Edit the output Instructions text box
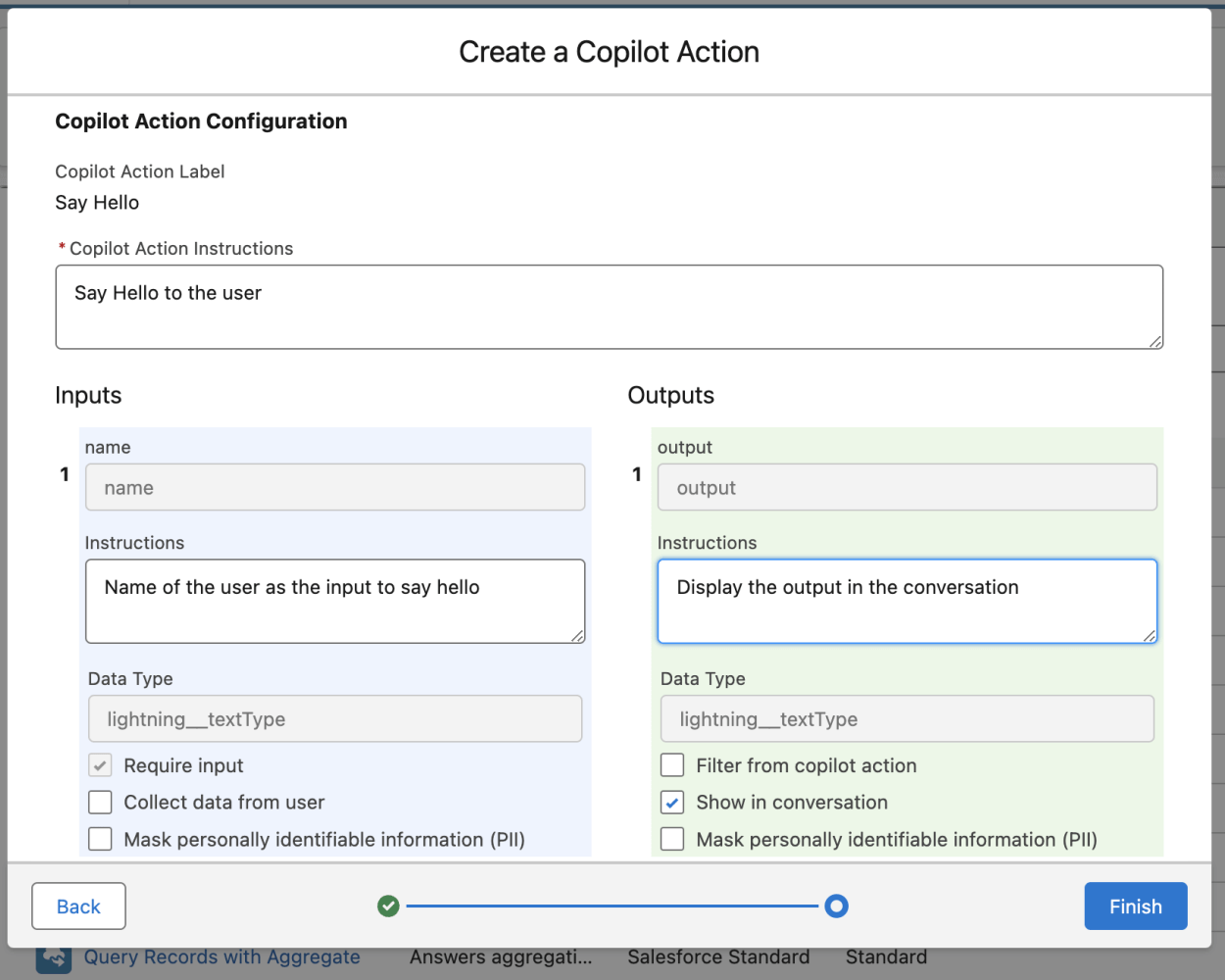Image resolution: width=1225 pixels, height=980 pixels. pyautogui.click(x=906, y=601)
